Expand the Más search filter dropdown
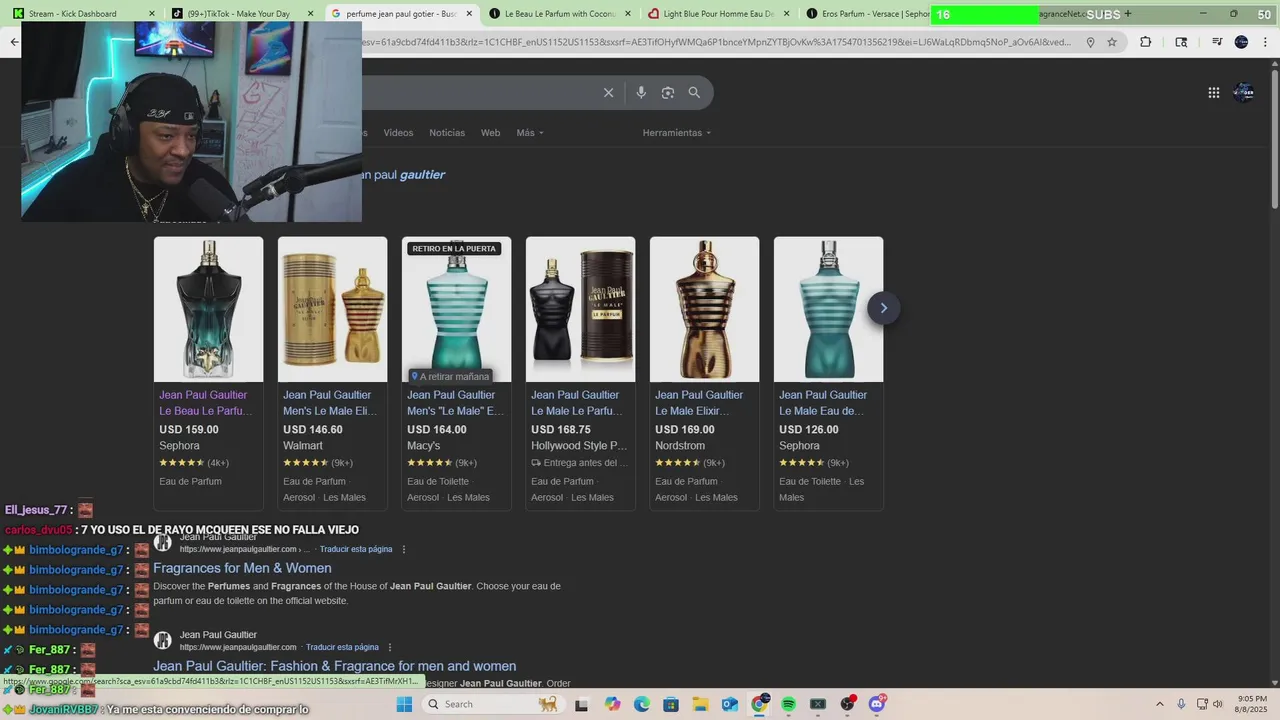Image resolution: width=1280 pixels, height=720 pixels. pyautogui.click(x=530, y=133)
